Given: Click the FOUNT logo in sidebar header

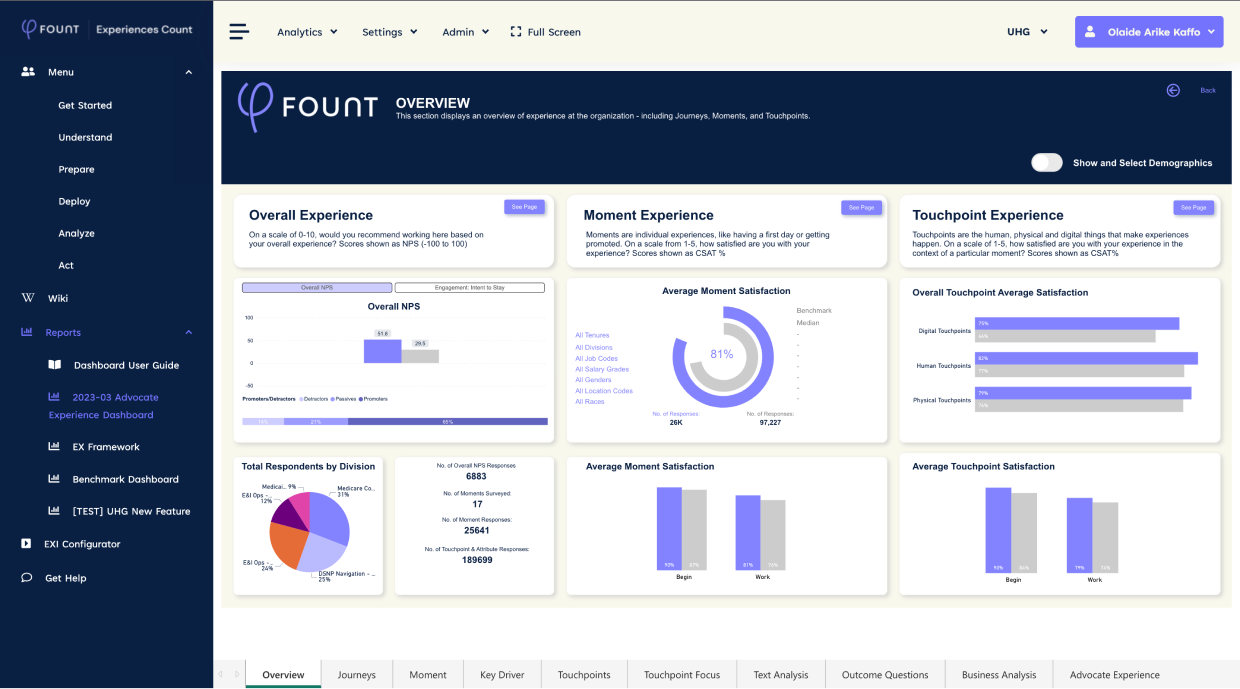Looking at the screenshot, I should (x=51, y=29).
